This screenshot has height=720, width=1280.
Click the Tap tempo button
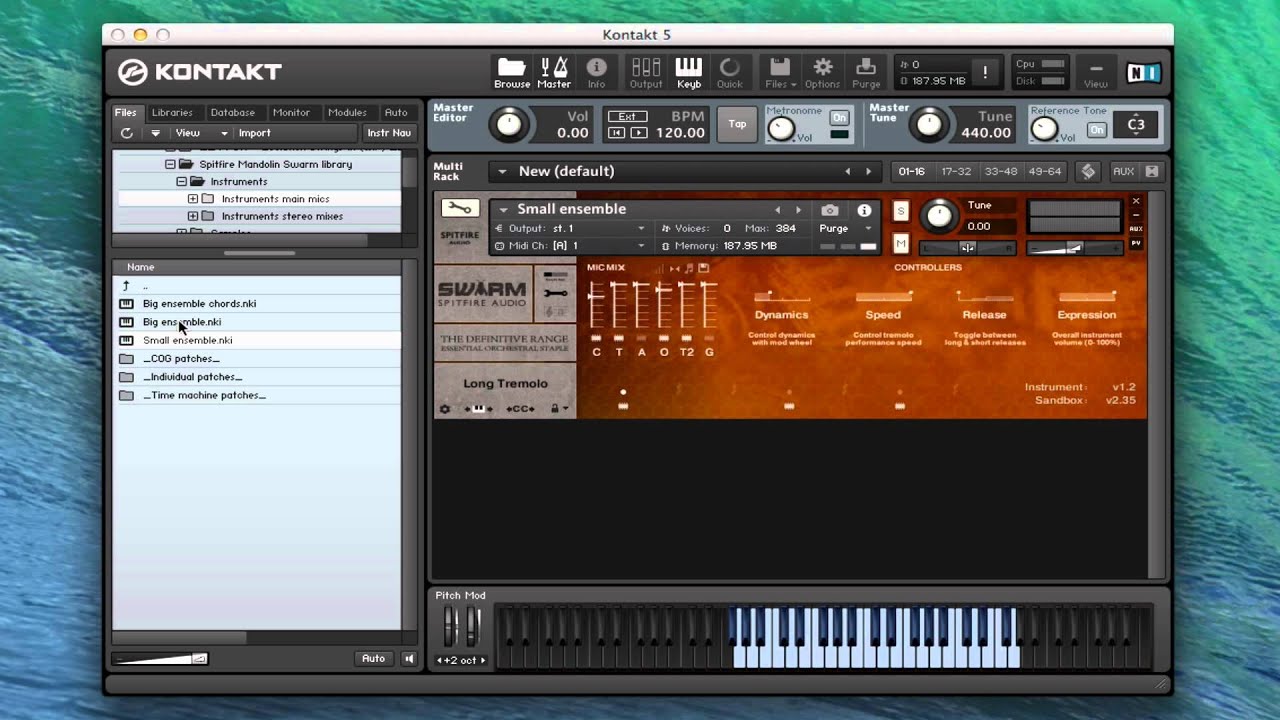737,124
